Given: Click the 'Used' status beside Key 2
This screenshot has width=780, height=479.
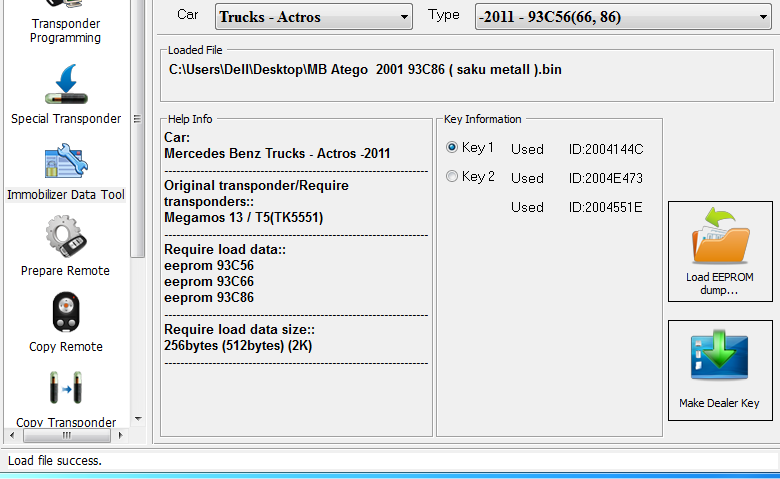Looking at the screenshot, I should pyautogui.click(x=527, y=178).
